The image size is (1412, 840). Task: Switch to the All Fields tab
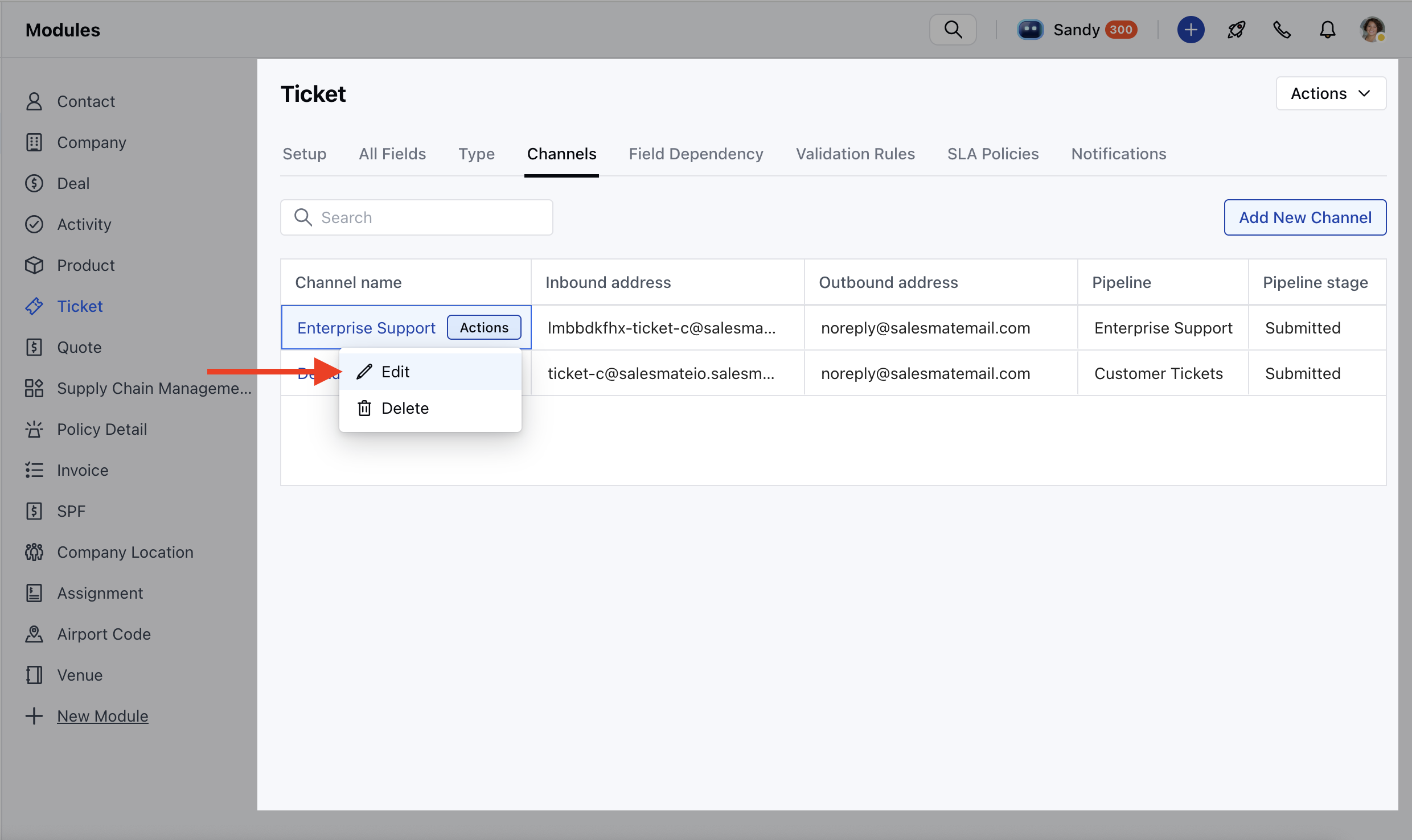392,154
